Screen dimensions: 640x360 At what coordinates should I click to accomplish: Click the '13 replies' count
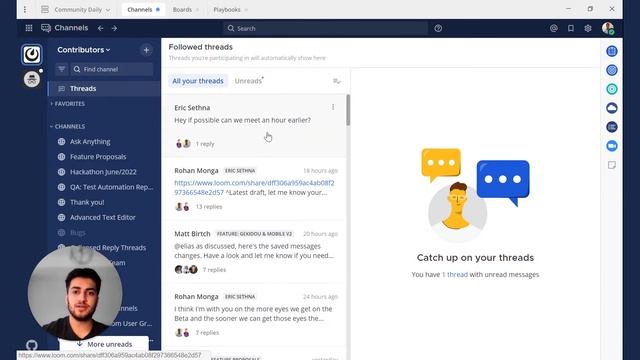click(209, 207)
